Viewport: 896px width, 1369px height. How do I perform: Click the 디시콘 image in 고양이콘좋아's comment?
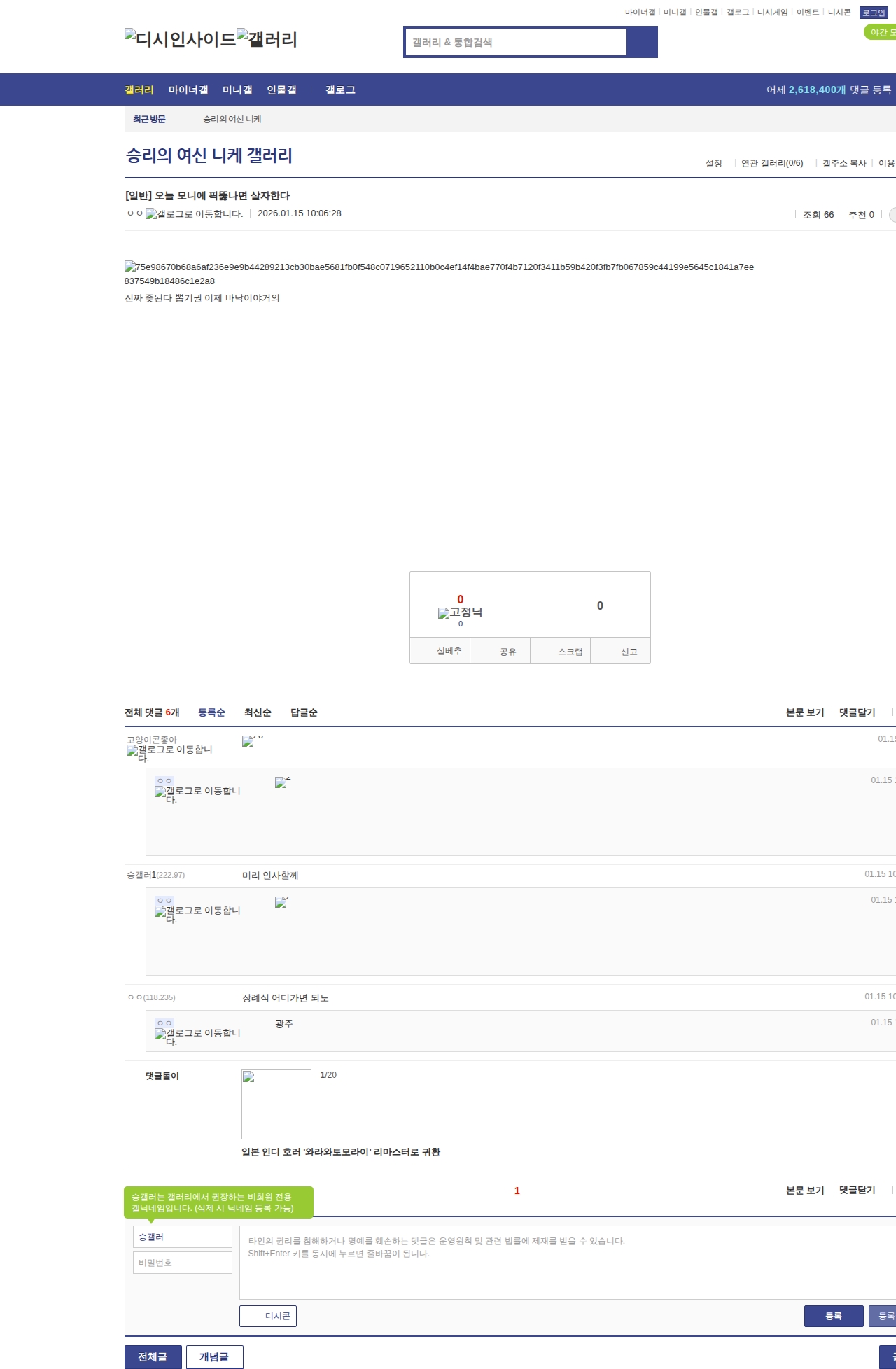point(253,740)
